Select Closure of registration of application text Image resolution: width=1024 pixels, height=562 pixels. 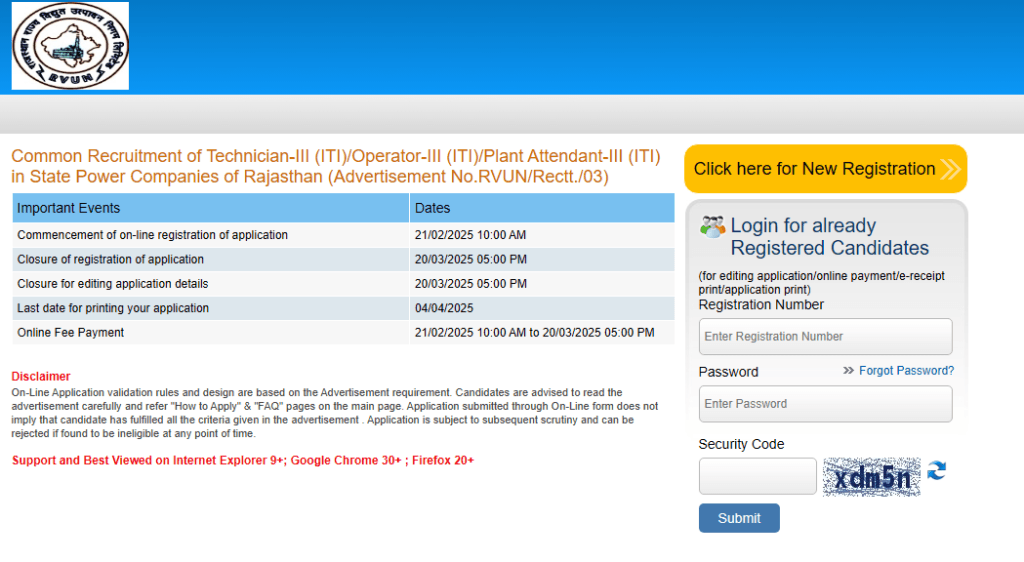110,259
